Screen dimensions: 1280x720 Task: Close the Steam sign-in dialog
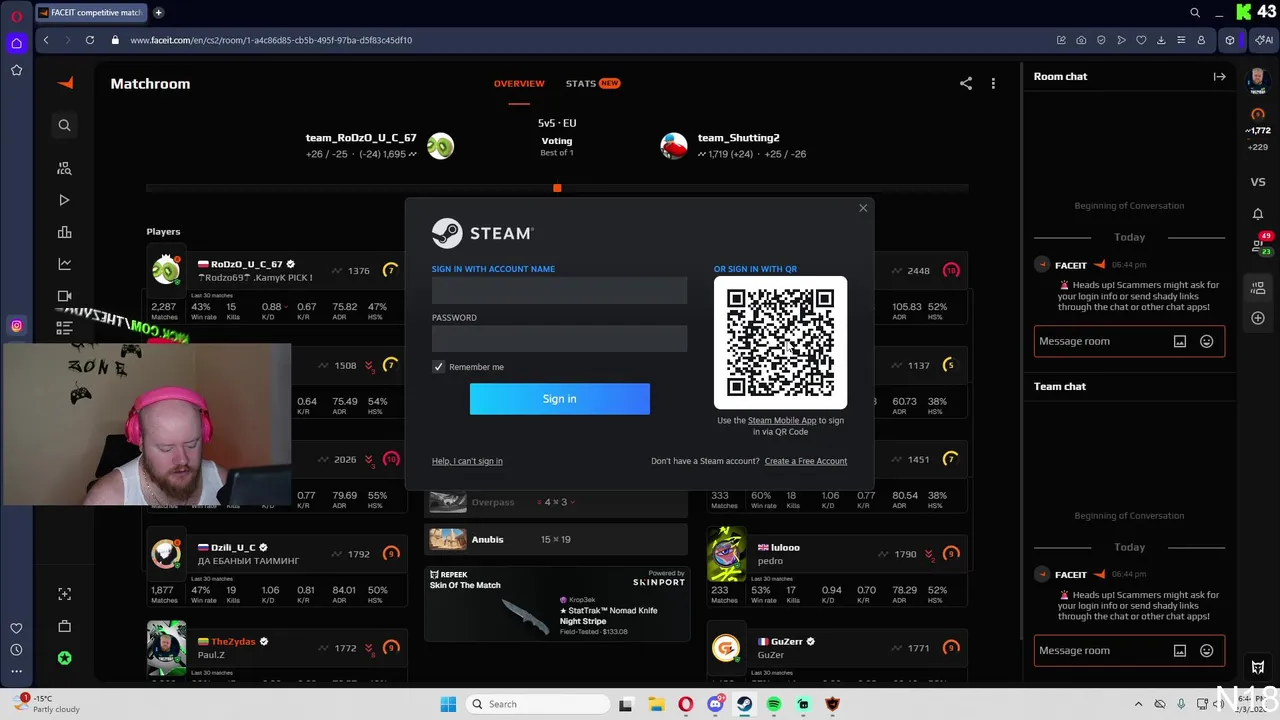863,208
